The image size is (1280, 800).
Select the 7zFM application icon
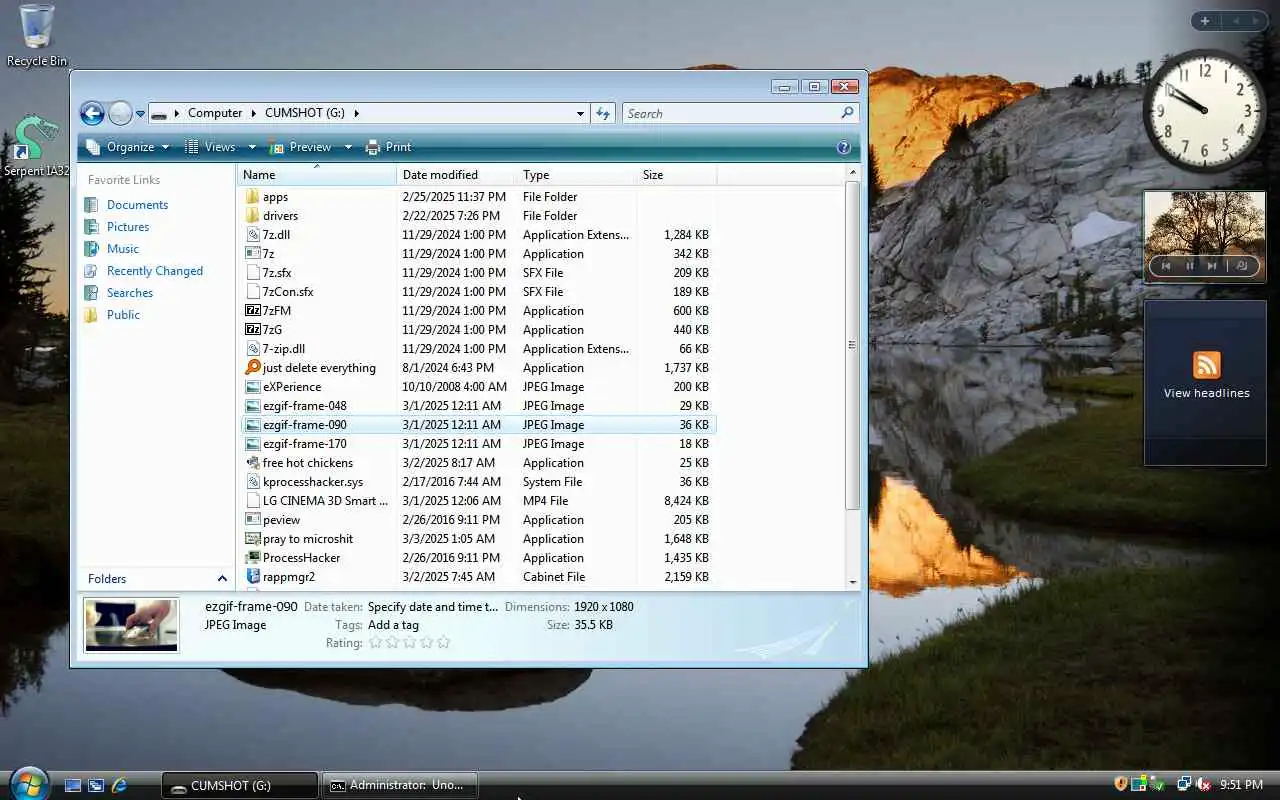253,311
